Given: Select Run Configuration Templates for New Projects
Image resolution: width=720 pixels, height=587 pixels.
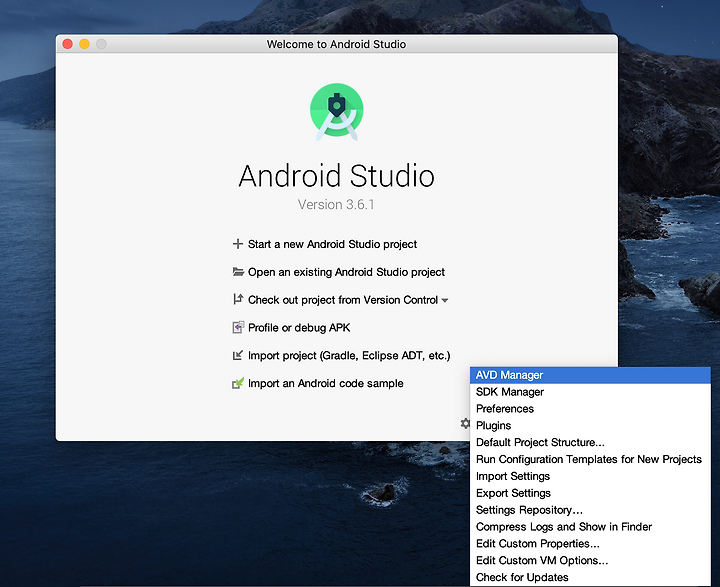Looking at the screenshot, I should click(x=590, y=459).
